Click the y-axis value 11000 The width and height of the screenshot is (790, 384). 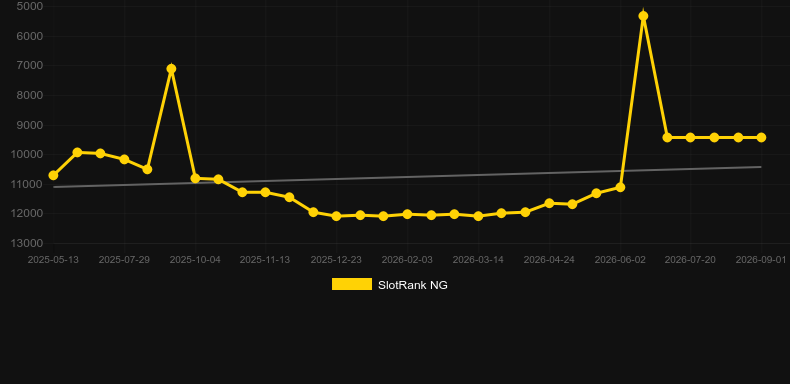pyautogui.click(x=27, y=184)
